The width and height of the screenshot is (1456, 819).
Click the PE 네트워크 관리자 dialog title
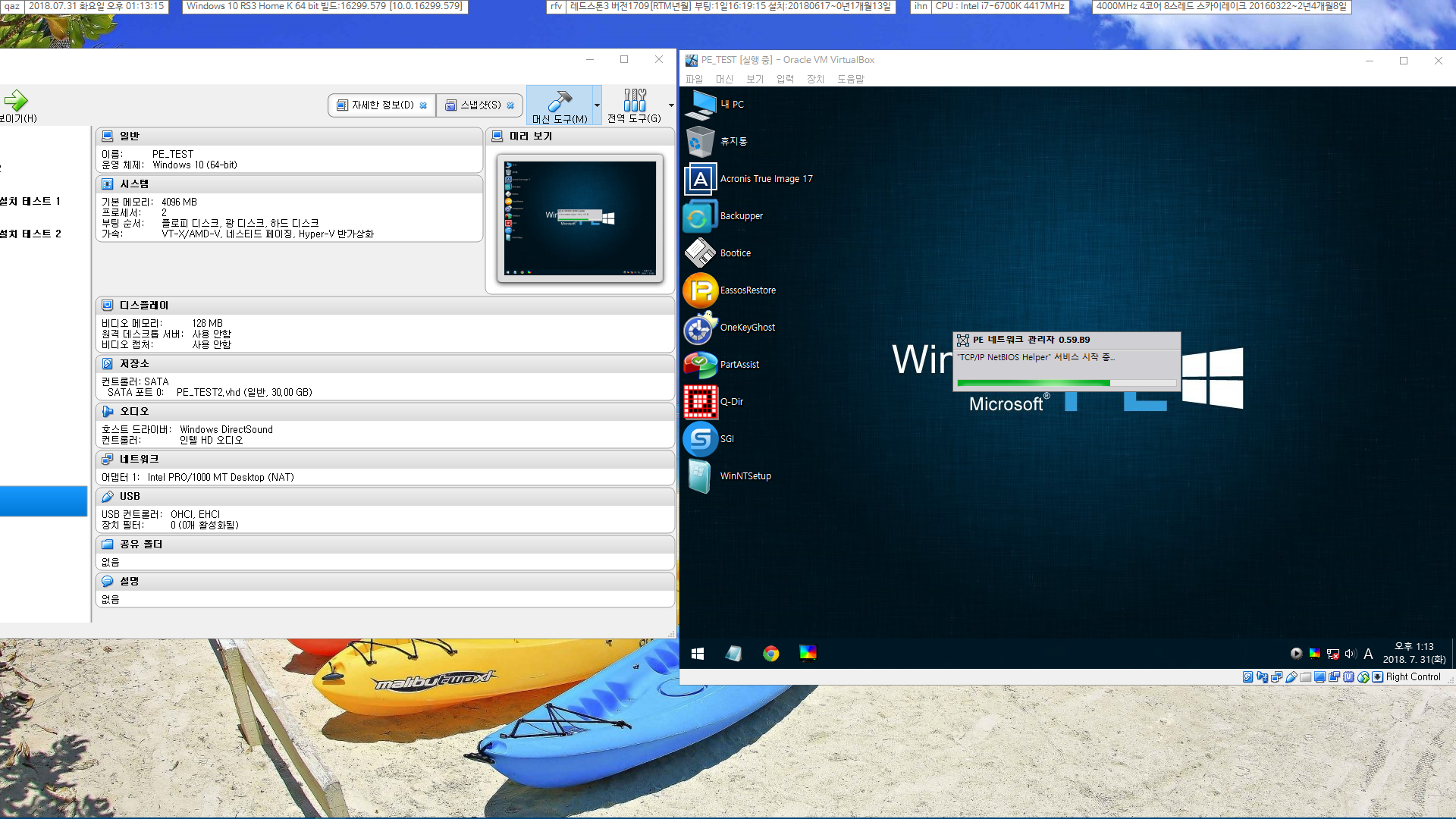(1031, 340)
